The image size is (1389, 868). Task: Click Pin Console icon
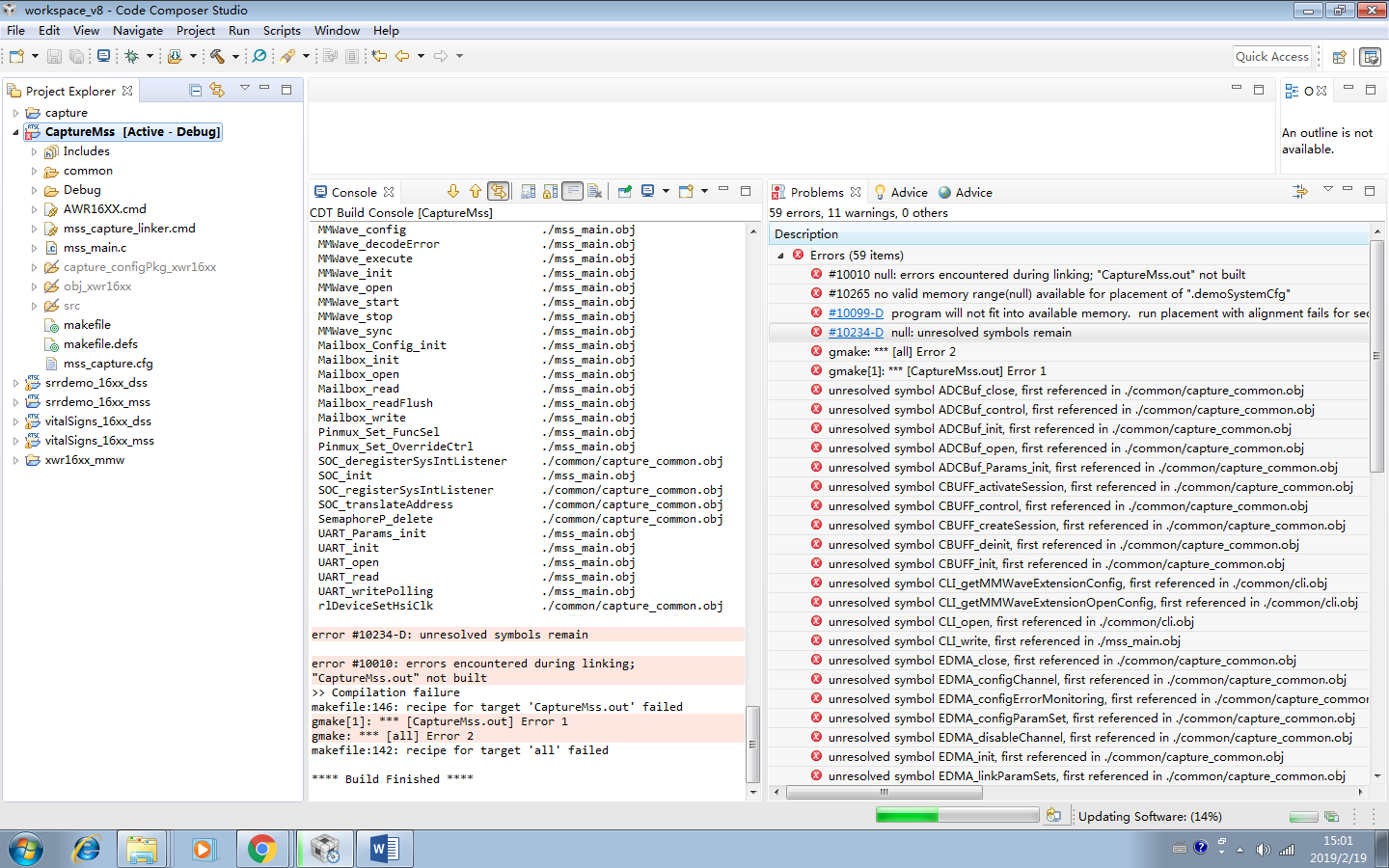[625, 191]
